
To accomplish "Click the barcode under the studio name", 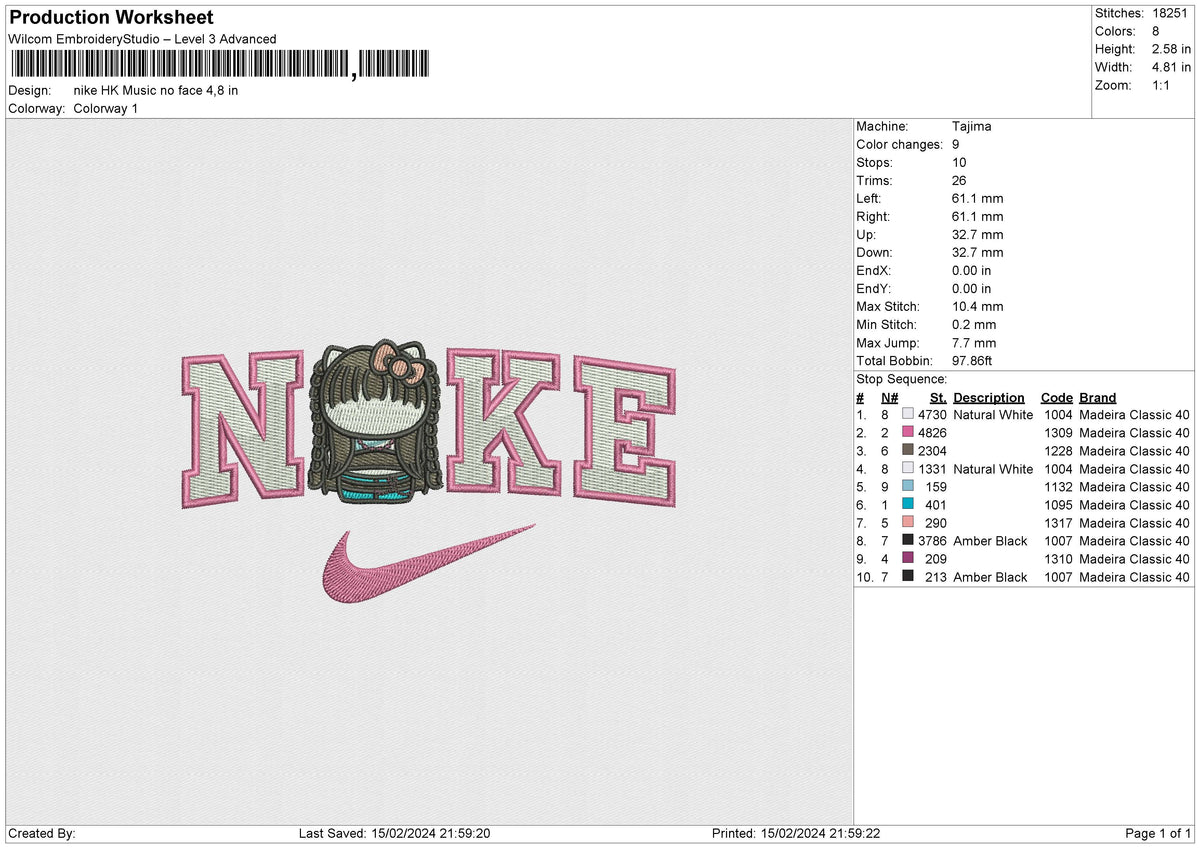I will tap(220, 65).
